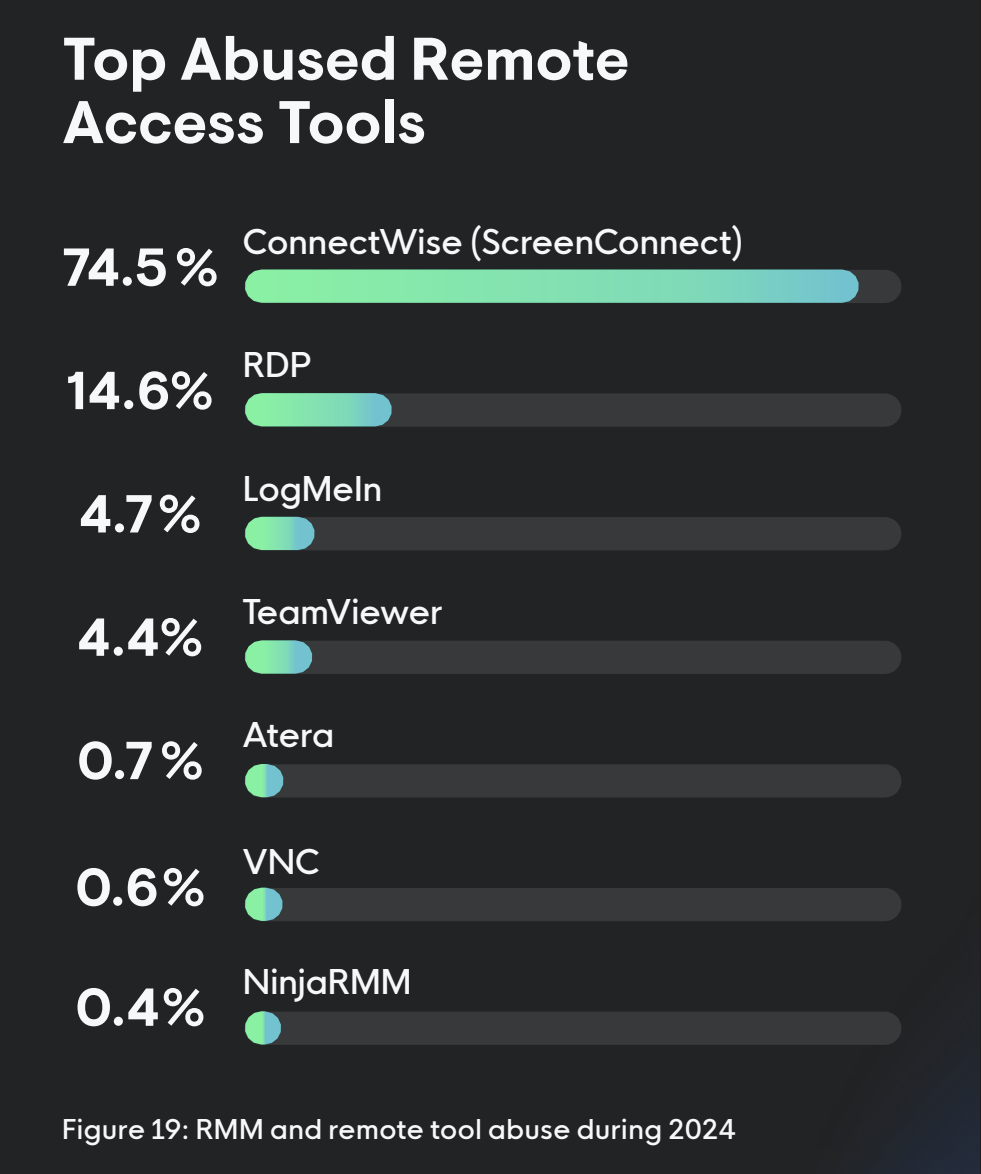981x1174 pixels.
Task: Click the 0.7% value
Action: tap(140, 761)
